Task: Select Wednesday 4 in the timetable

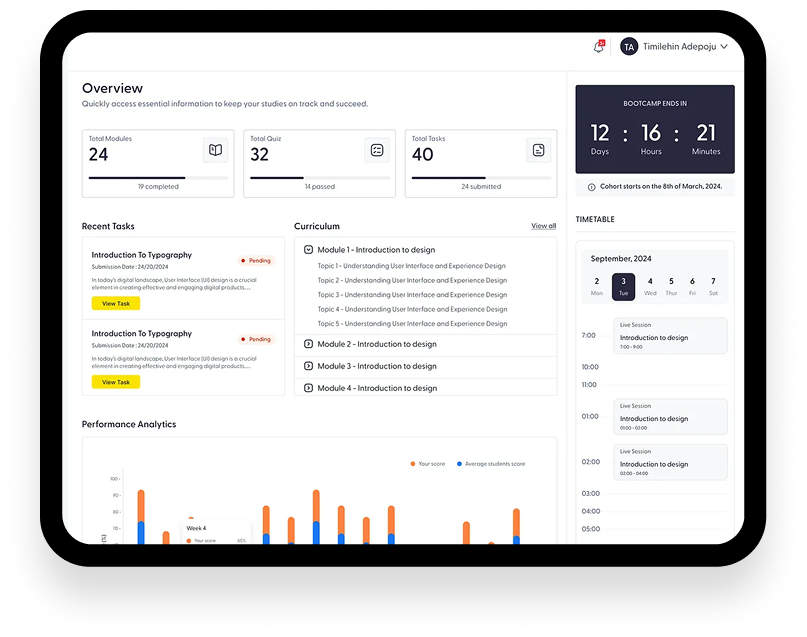Action: click(650, 286)
